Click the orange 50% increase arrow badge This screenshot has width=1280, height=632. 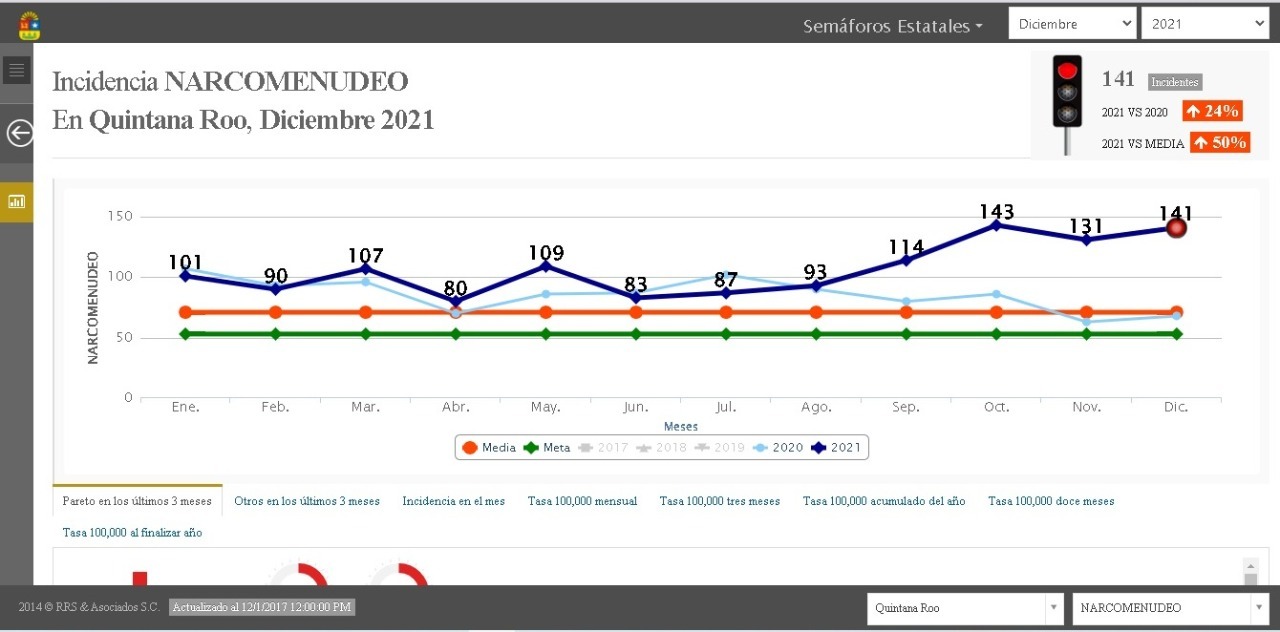[1219, 143]
